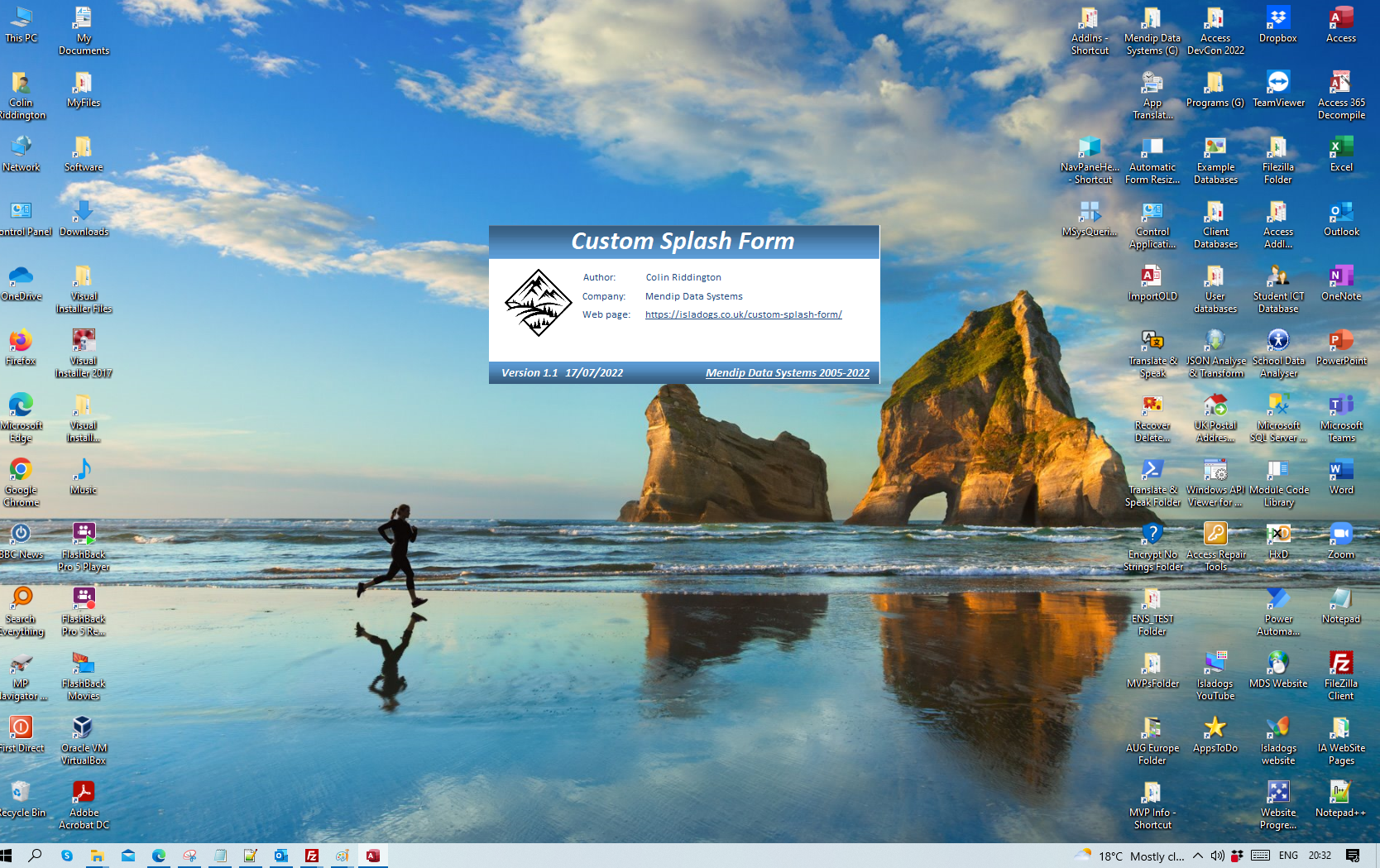Select the This PC desktop icon
Image resolution: width=1380 pixels, height=868 pixels.
pyautogui.click(x=22, y=25)
